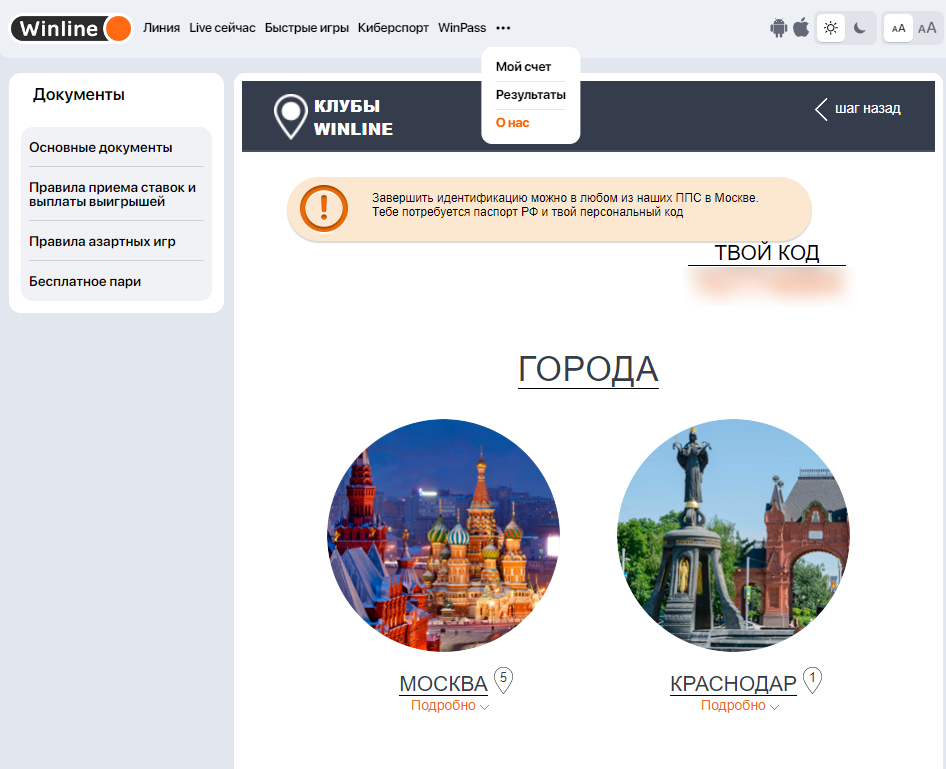This screenshot has height=769, width=946.
Task: Open the МОСКВА city link
Action: point(443,684)
